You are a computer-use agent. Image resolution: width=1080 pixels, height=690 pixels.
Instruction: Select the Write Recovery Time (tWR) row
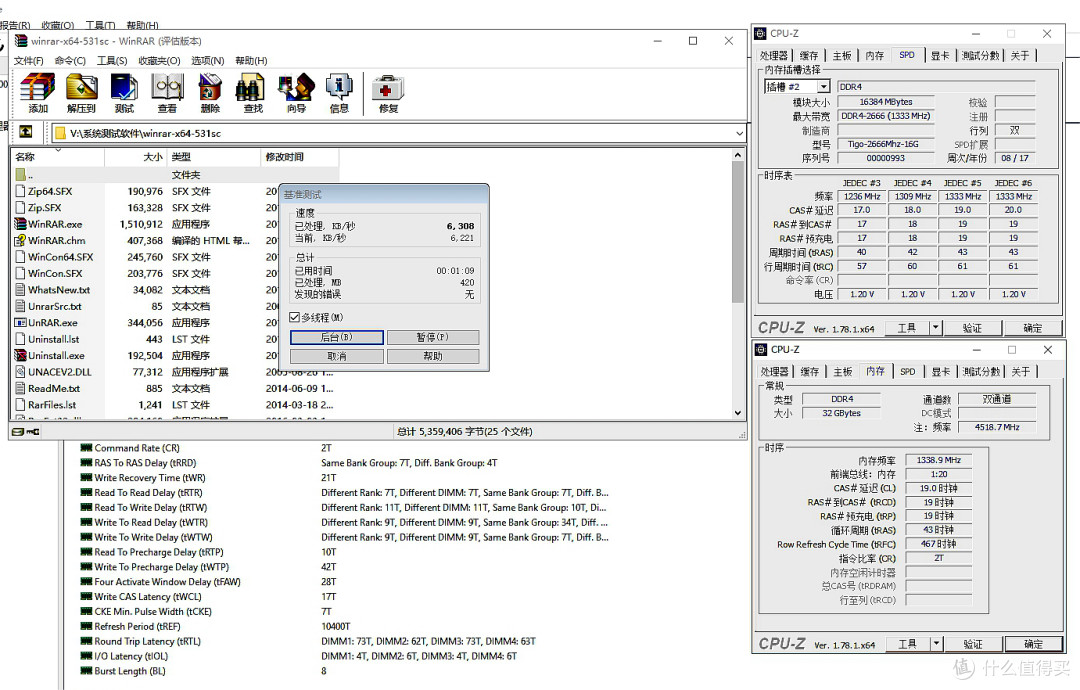344,477
